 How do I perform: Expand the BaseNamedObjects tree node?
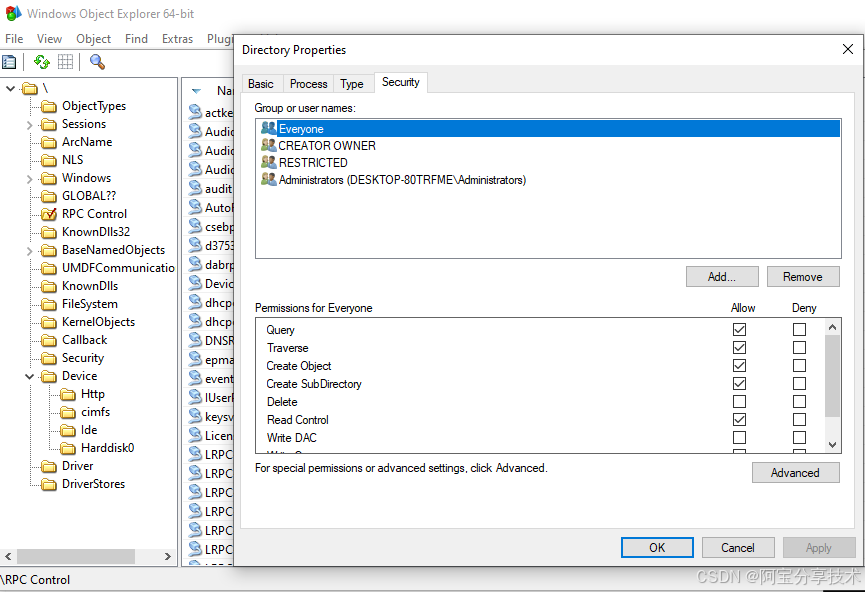pos(30,251)
